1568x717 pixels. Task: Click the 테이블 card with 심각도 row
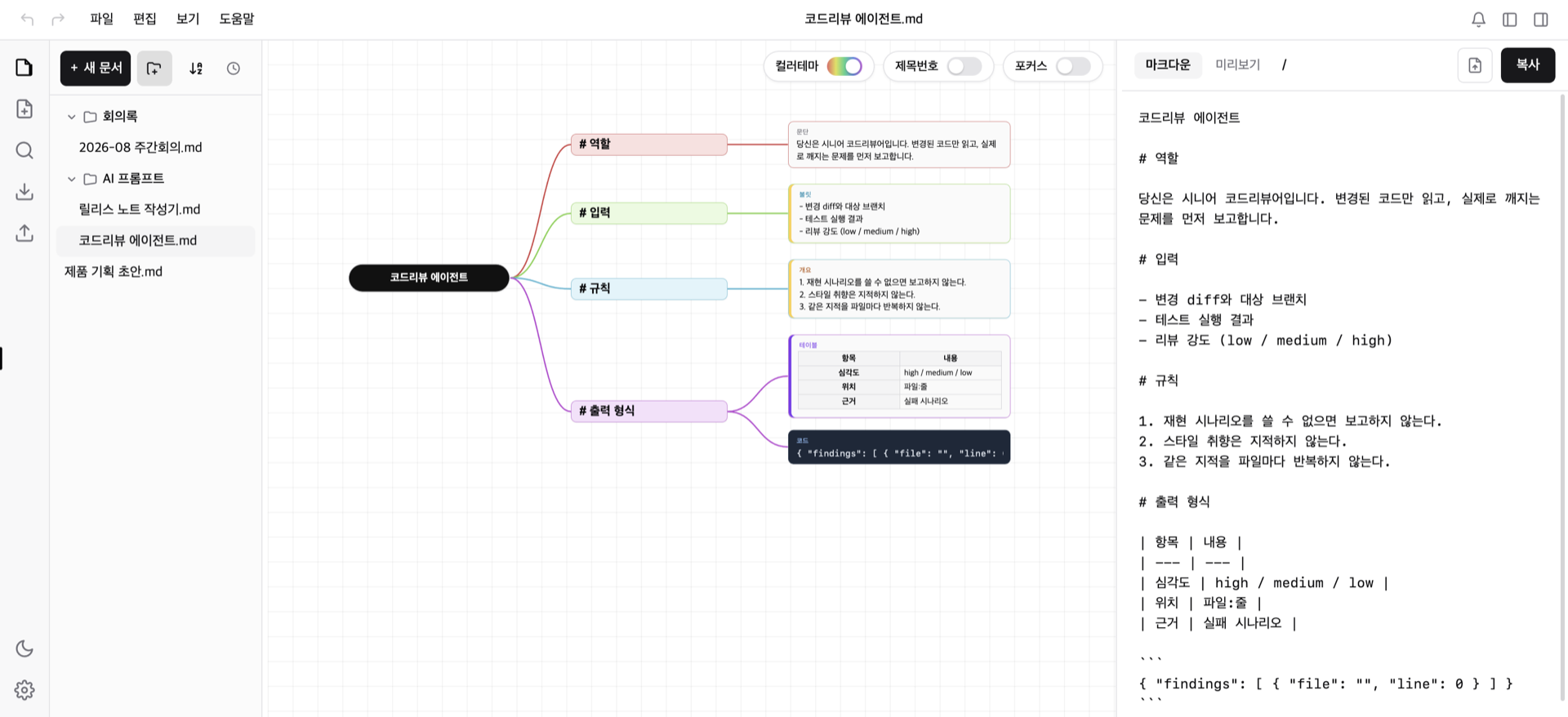point(899,376)
